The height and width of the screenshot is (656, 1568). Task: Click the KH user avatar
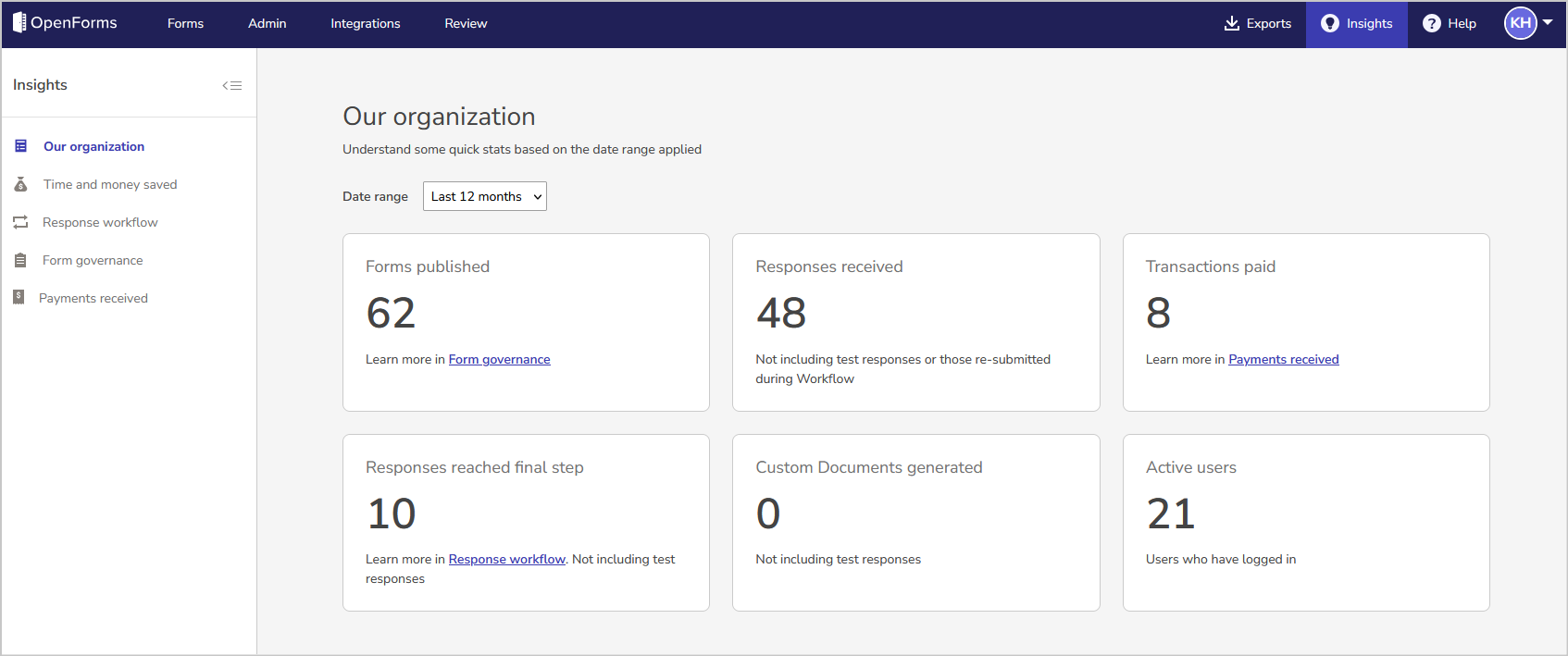[1520, 23]
